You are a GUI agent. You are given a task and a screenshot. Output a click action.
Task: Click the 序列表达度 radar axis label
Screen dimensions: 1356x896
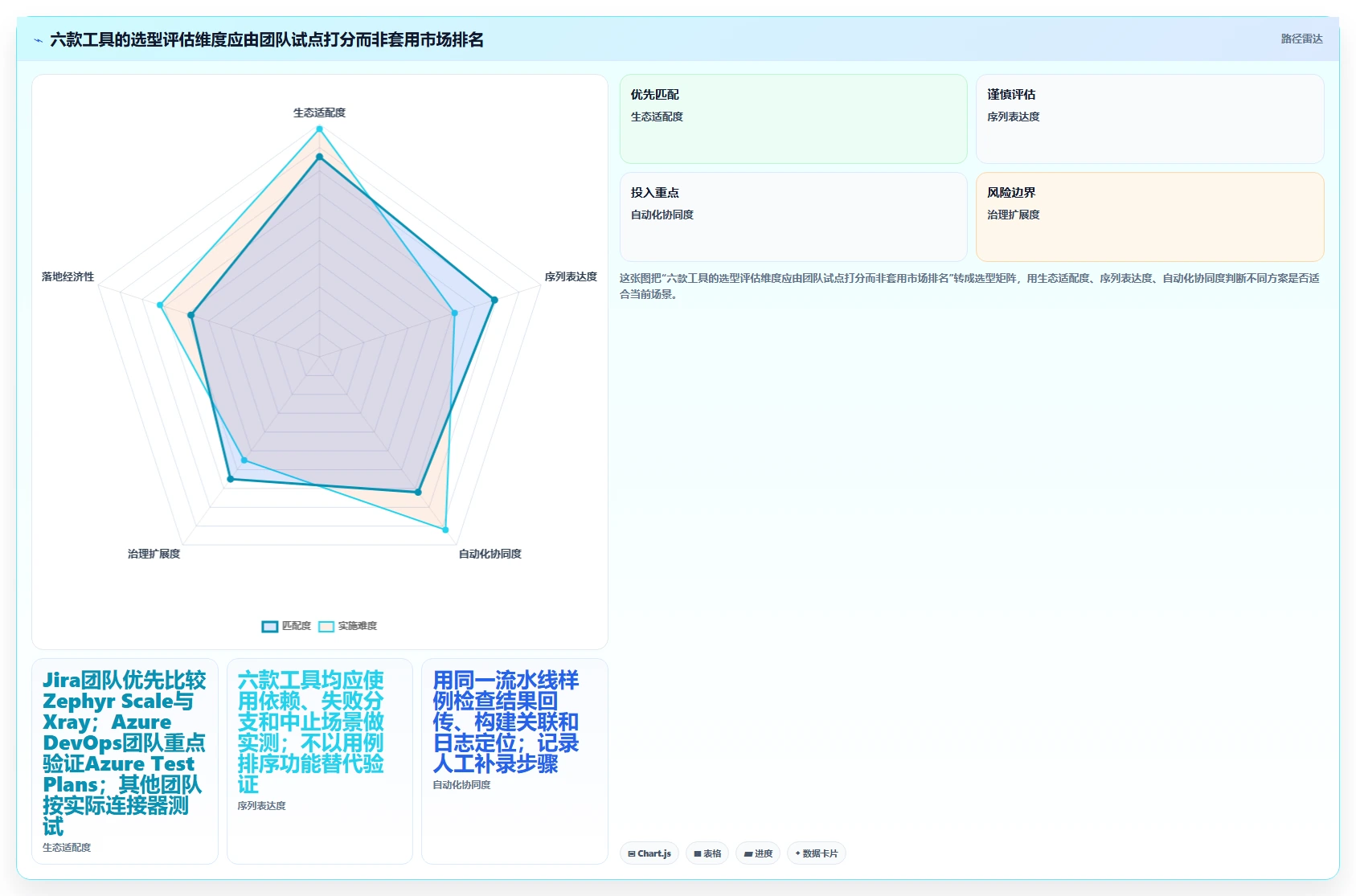(x=571, y=276)
